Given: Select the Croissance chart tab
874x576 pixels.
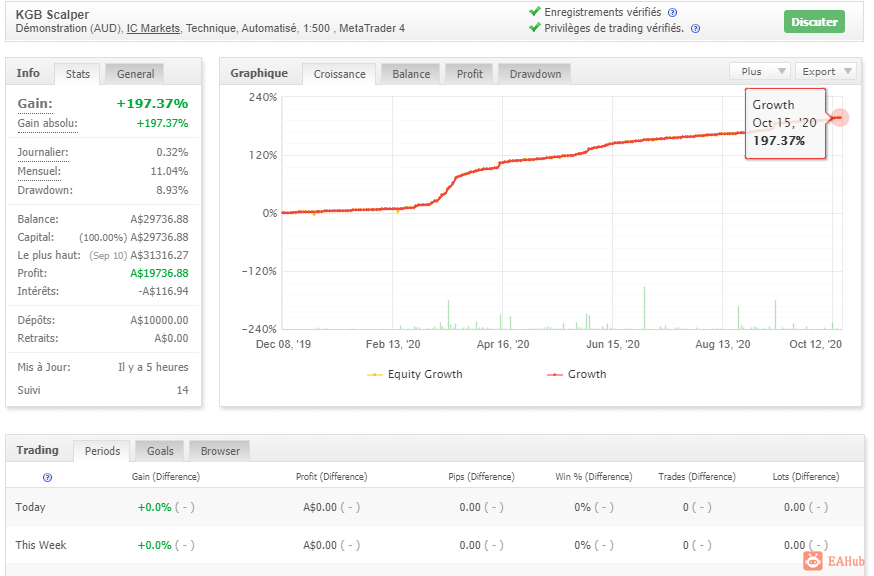Looking at the screenshot, I should 339,74.
